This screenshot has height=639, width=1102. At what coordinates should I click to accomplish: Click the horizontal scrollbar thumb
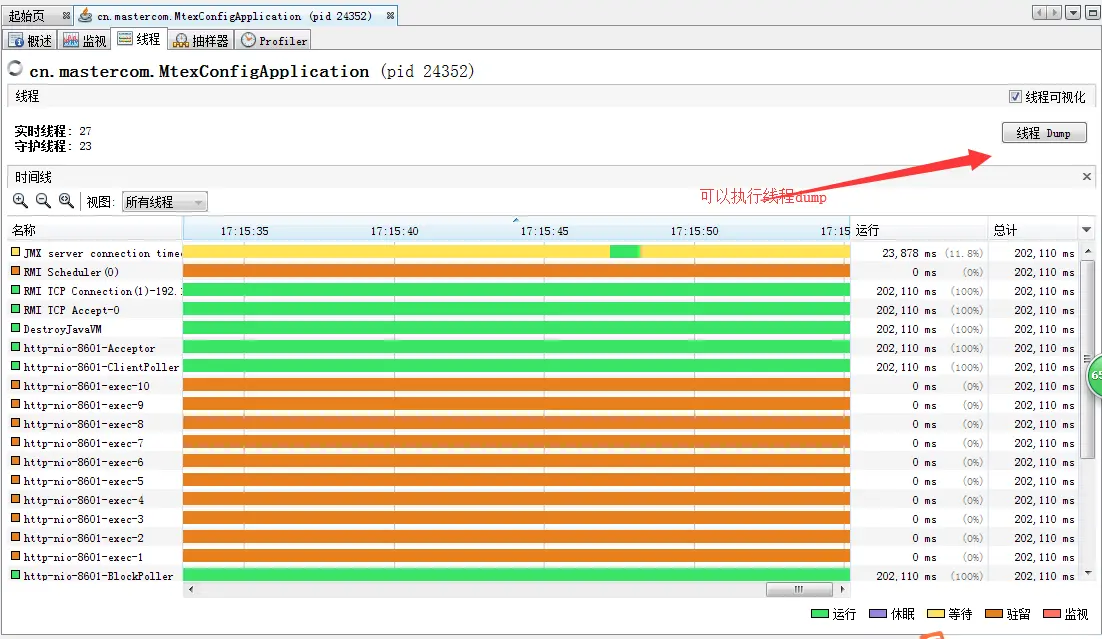(798, 589)
